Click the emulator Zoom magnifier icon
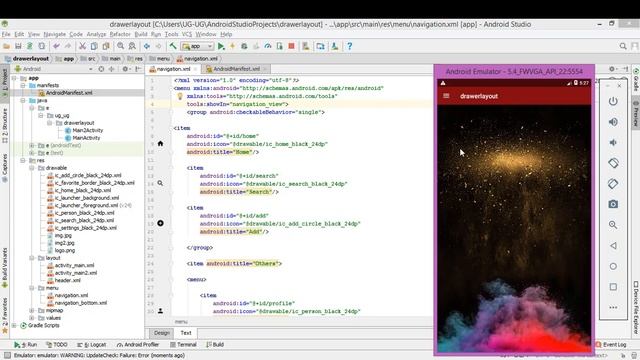The width and height of the screenshot is (640, 360). [613, 225]
